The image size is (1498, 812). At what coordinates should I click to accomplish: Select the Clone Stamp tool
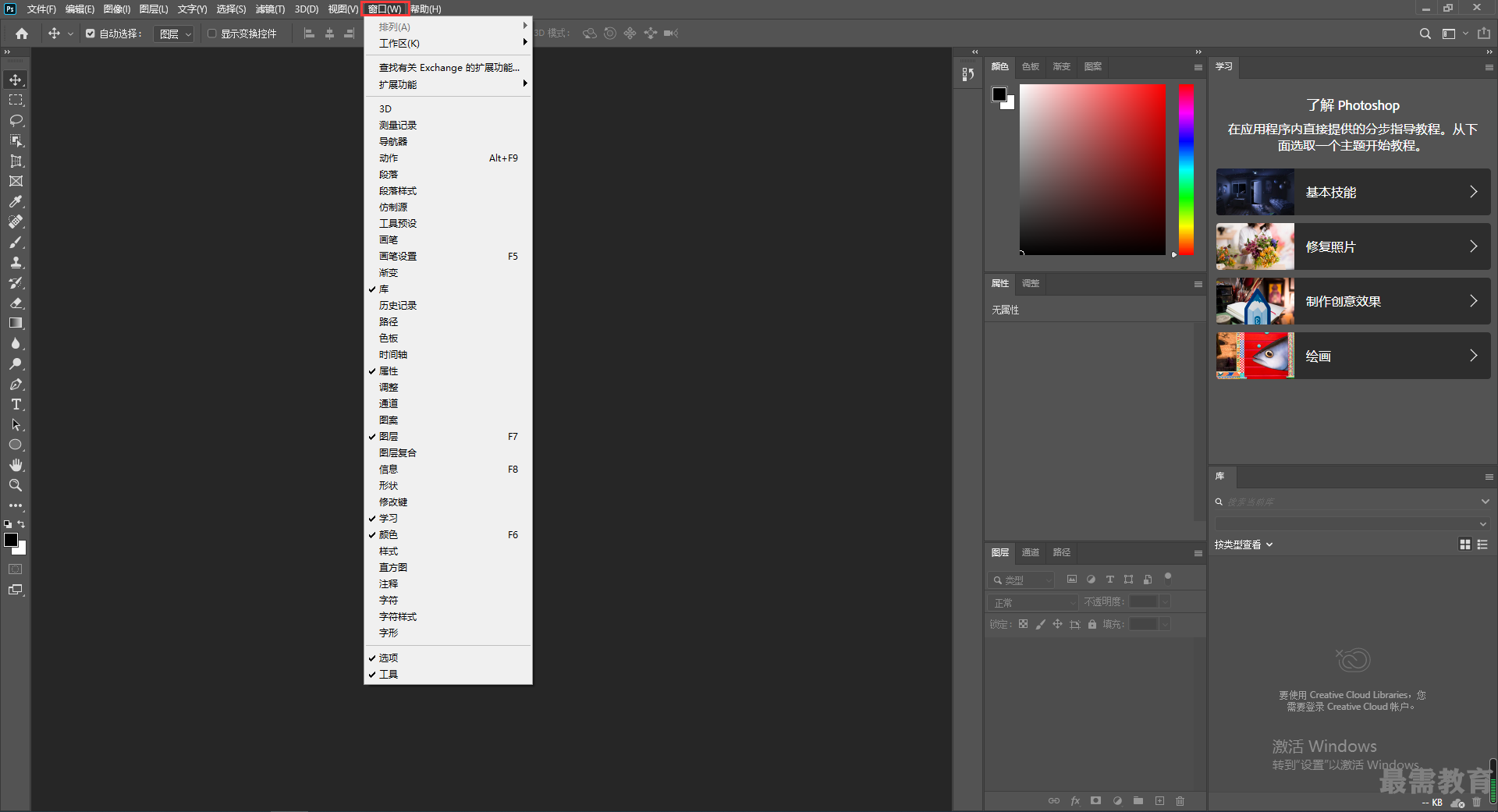click(x=16, y=262)
